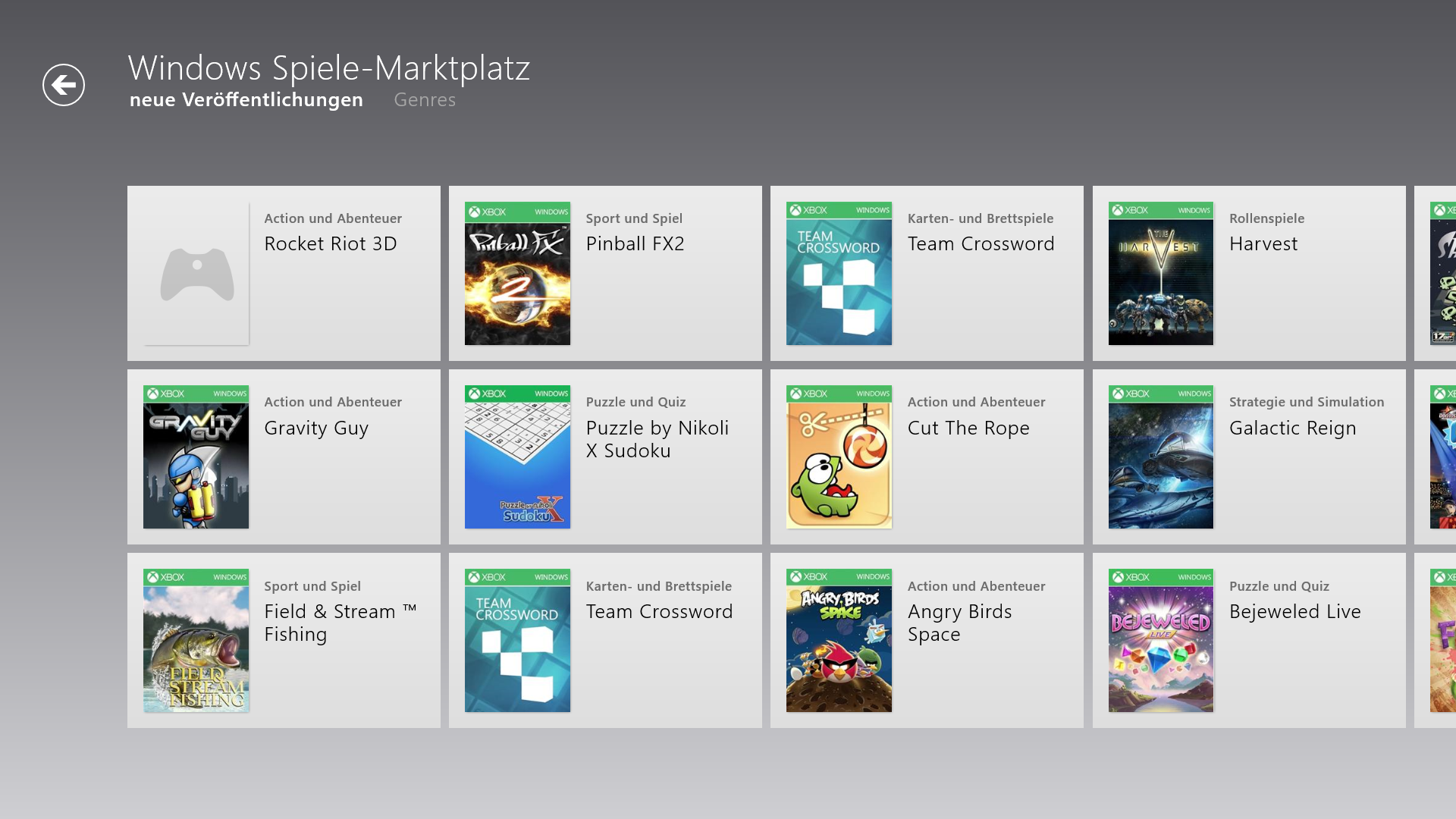Open the Gravity Guy cover art
The width and height of the screenshot is (1456, 819).
[x=196, y=457]
